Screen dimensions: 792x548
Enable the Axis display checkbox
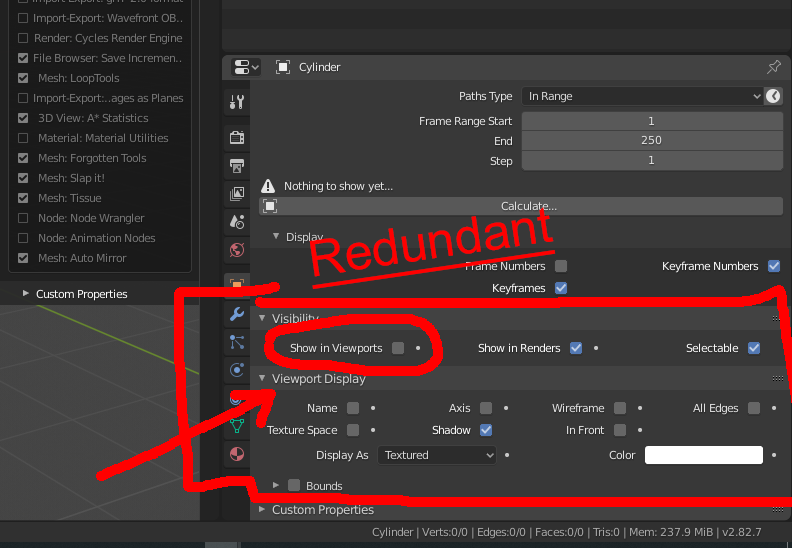486,408
